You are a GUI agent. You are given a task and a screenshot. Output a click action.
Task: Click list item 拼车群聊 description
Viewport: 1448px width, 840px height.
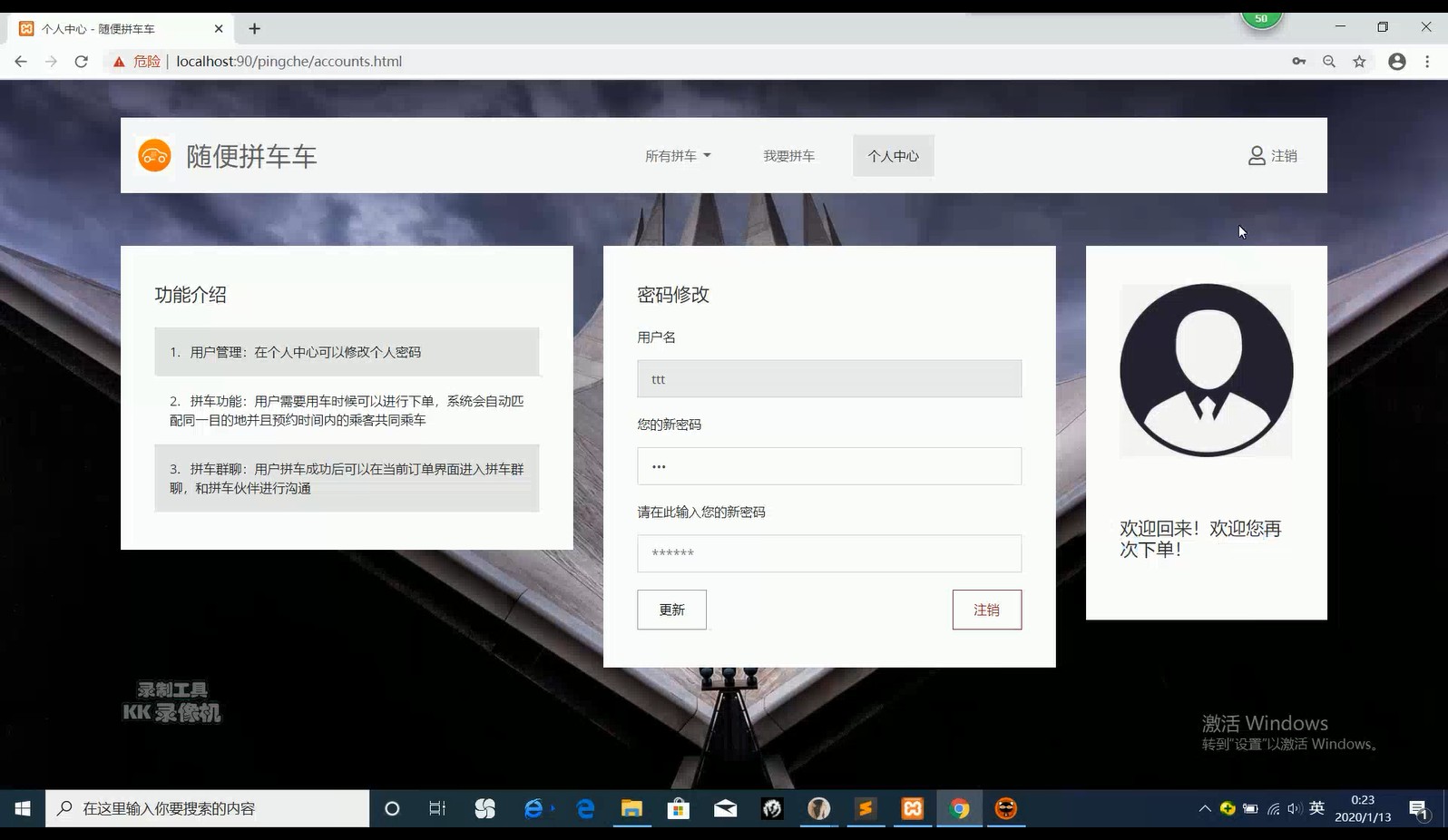[x=347, y=478]
